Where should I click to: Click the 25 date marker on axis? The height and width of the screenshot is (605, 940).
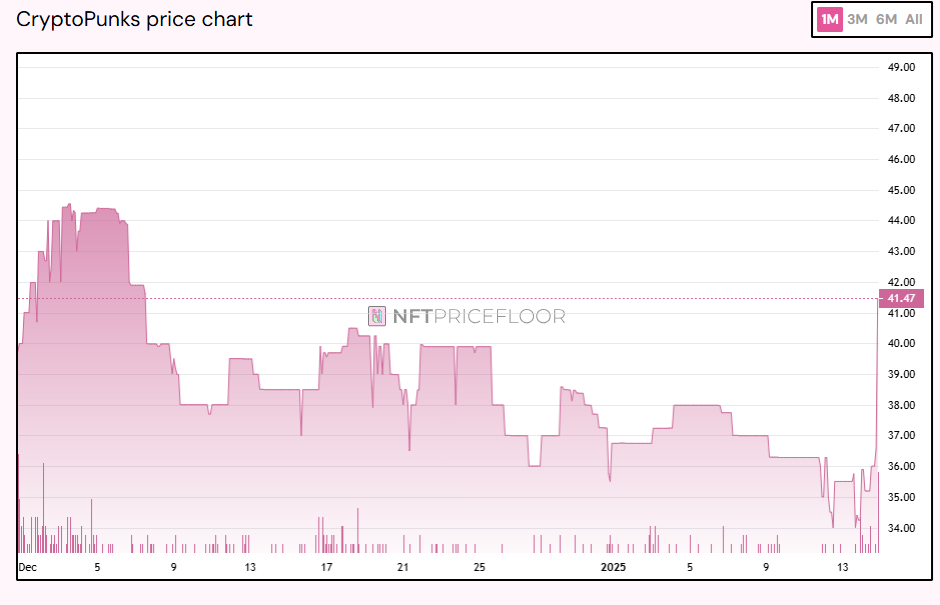[479, 567]
